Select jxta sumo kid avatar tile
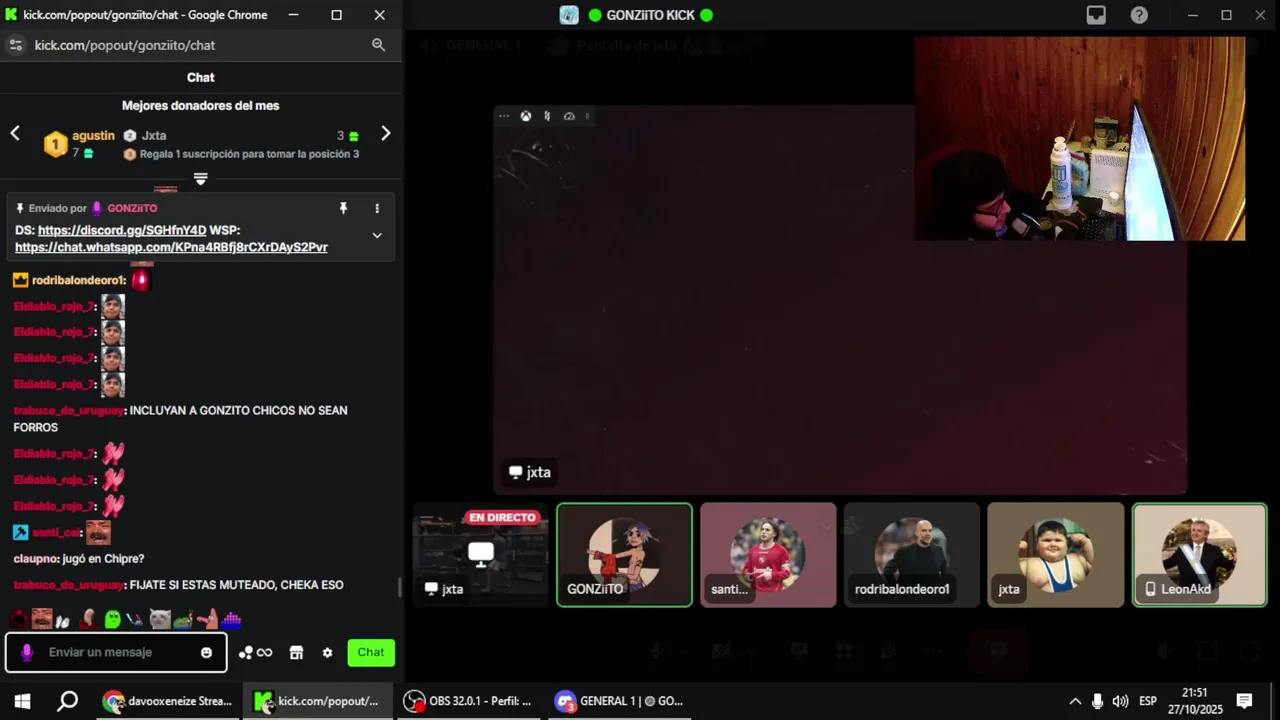The image size is (1280, 720). (1055, 555)
